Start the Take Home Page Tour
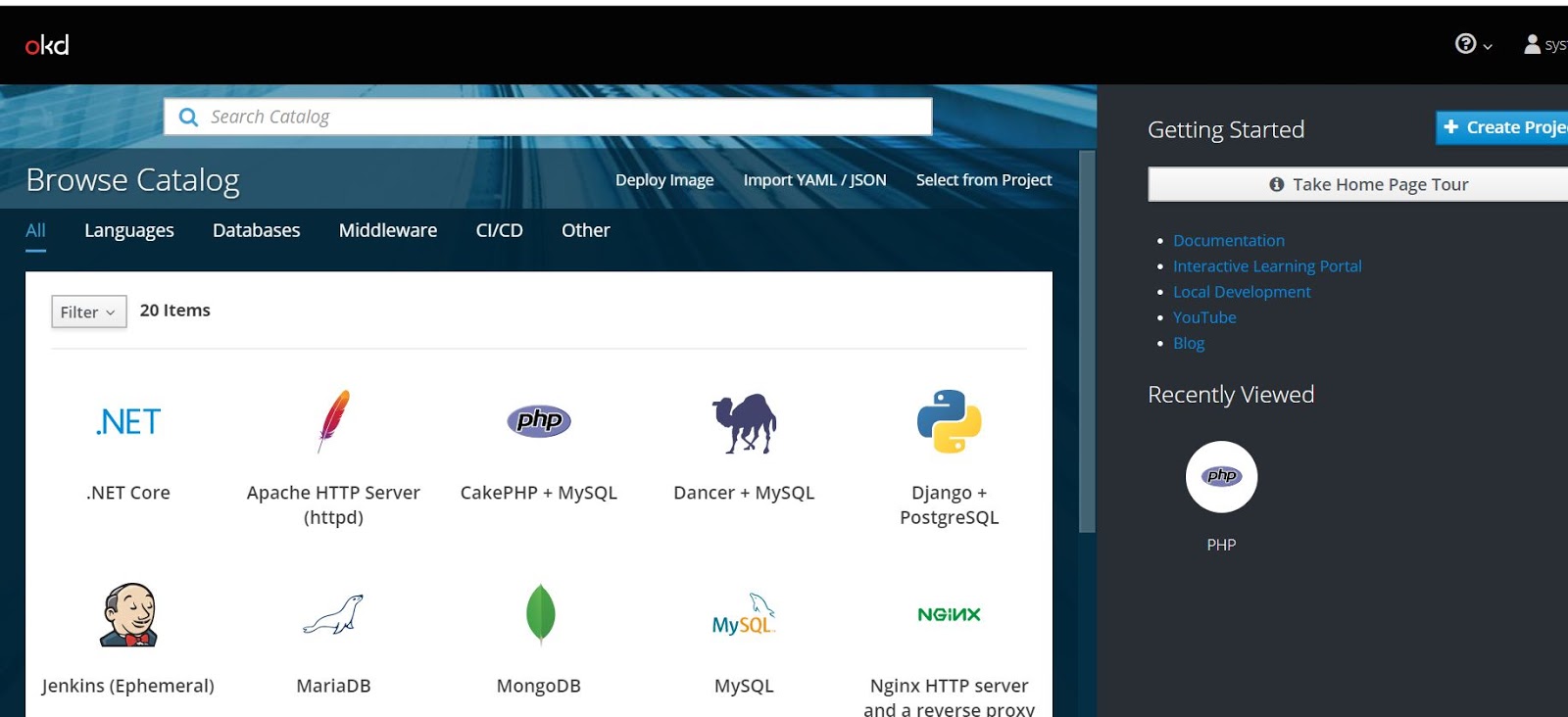 click(1358, 184)
